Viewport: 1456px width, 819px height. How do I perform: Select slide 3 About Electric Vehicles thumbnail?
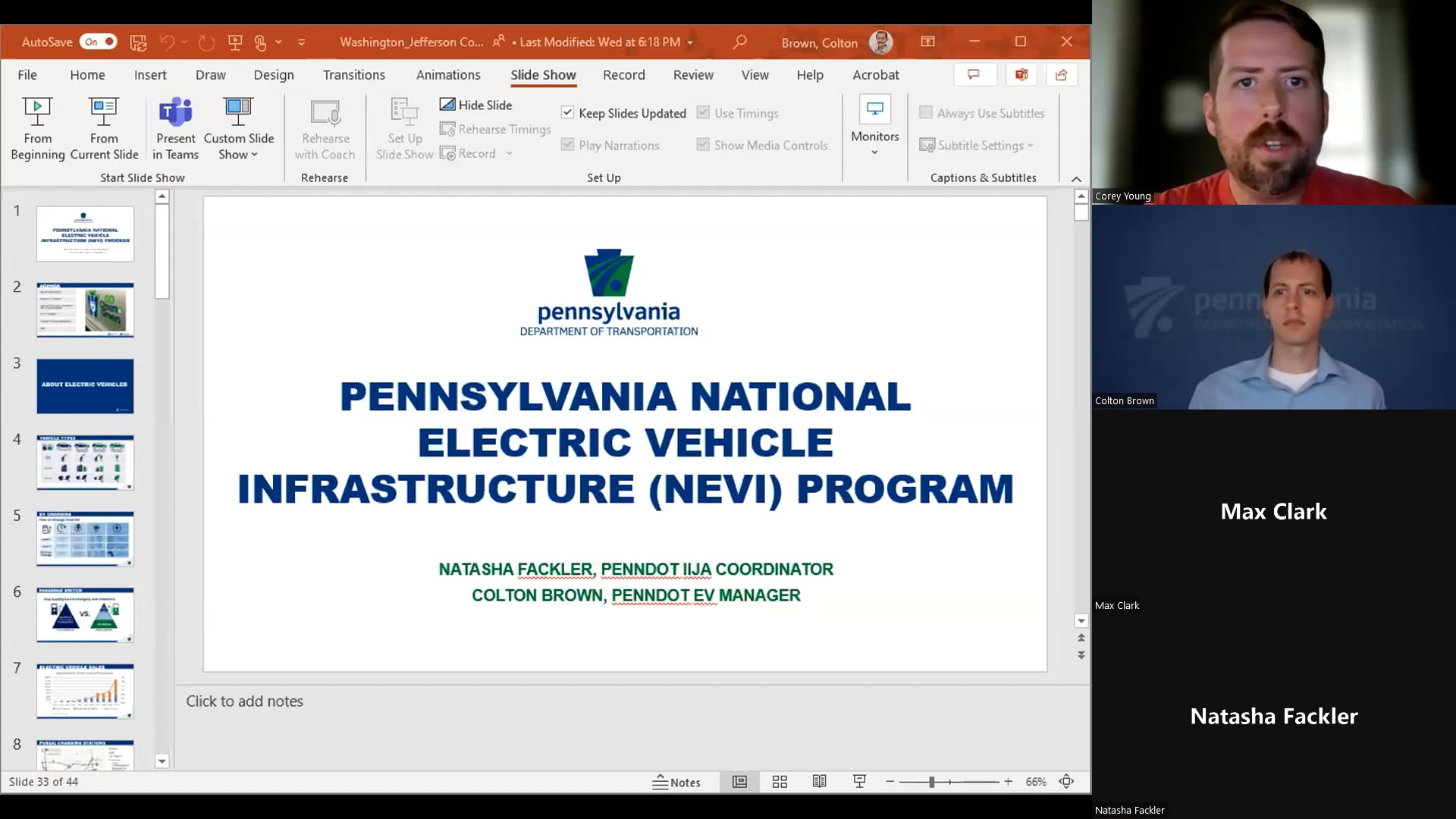point(85,386)
